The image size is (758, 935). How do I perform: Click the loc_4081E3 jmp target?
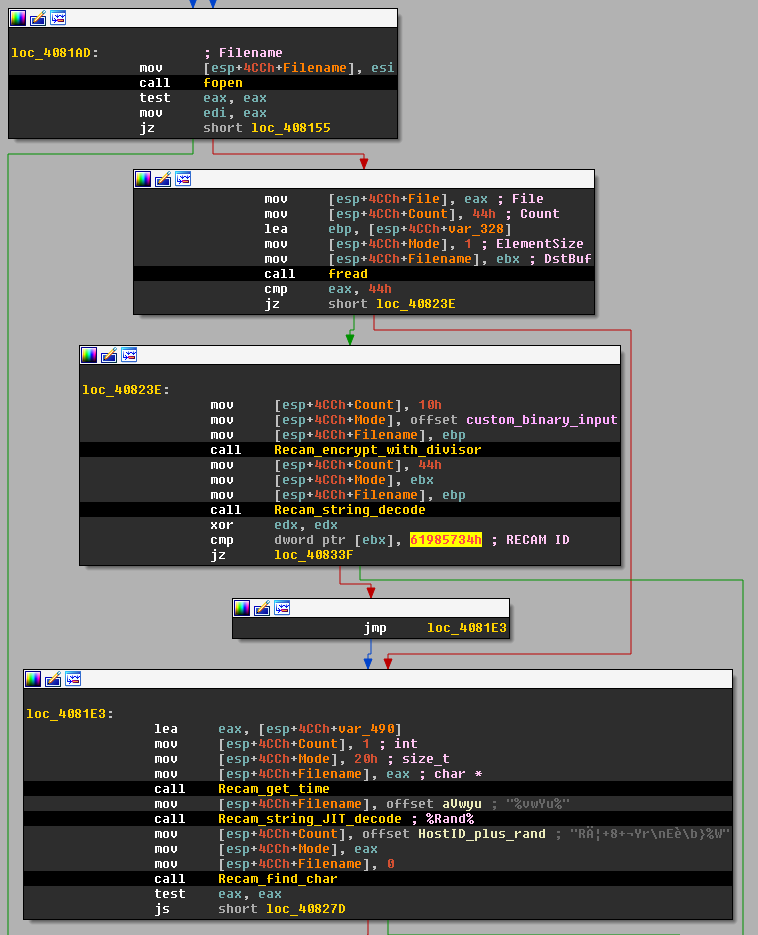pyautogui.click(x=467, y=628)
